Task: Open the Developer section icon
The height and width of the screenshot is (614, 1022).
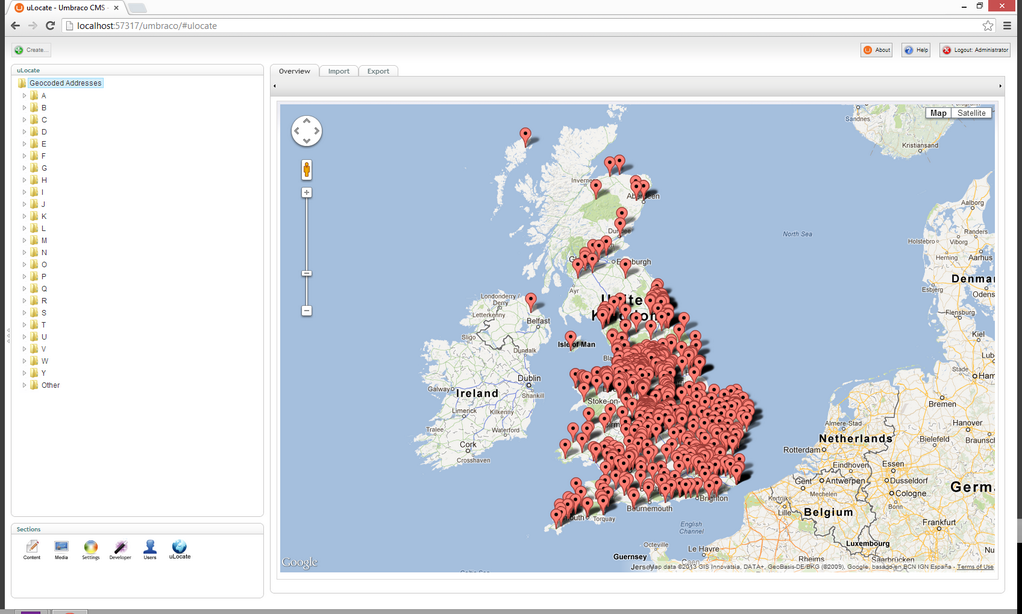Action: pos(120,549)
